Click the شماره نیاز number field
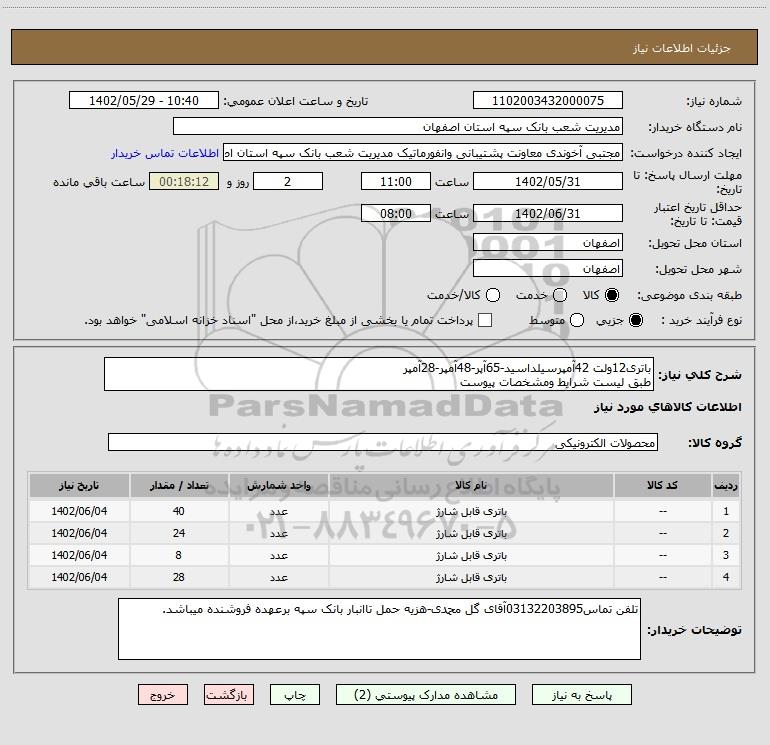770x745 pixels. pyautogui.click(x=547, y=101)
